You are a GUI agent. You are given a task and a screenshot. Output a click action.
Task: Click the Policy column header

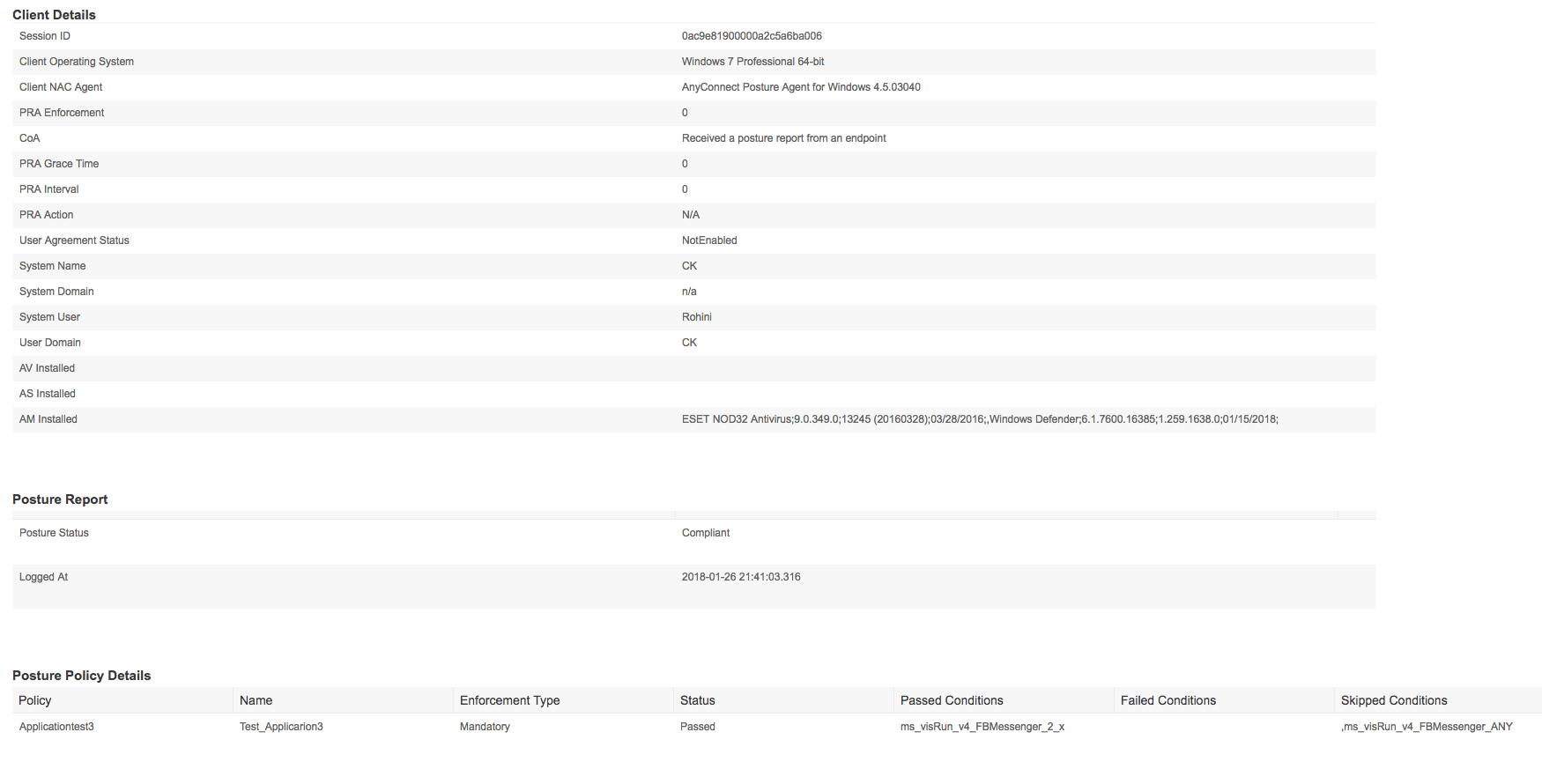pos(35,700)
